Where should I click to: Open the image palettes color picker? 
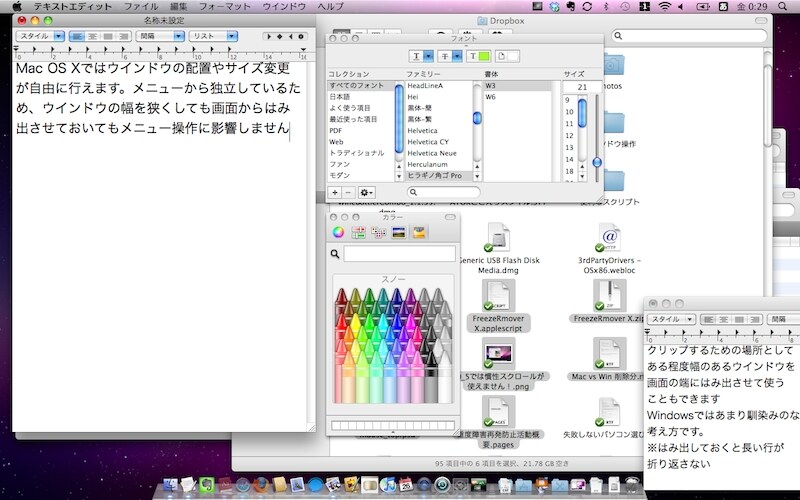tap(399, 233)
